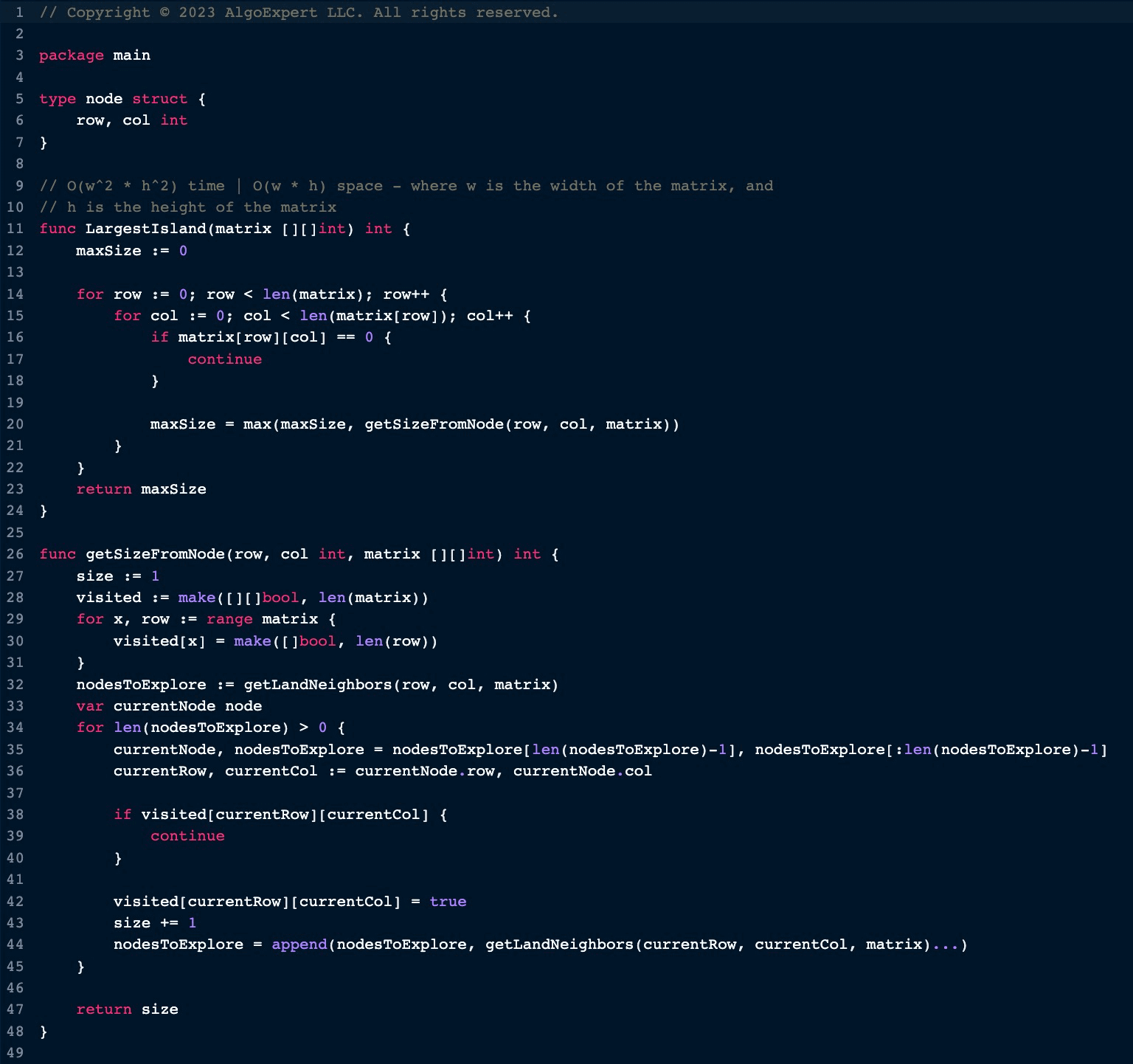The width and height of the screenshot is (1133, 1064).
Task: Click the 'range' keyword on line 29
Action: tap(229, 619)
